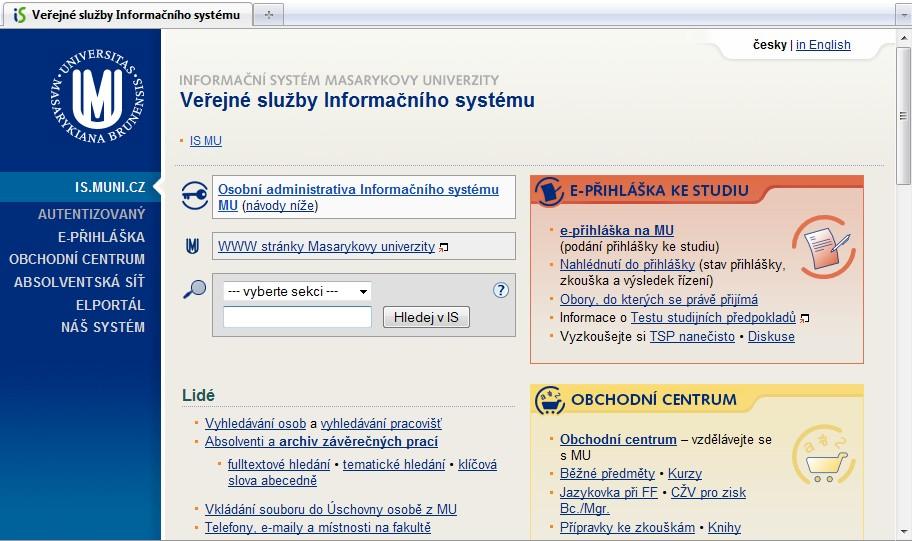Open 'vyhledávání pracovišť' link

[x=381, y=423]
